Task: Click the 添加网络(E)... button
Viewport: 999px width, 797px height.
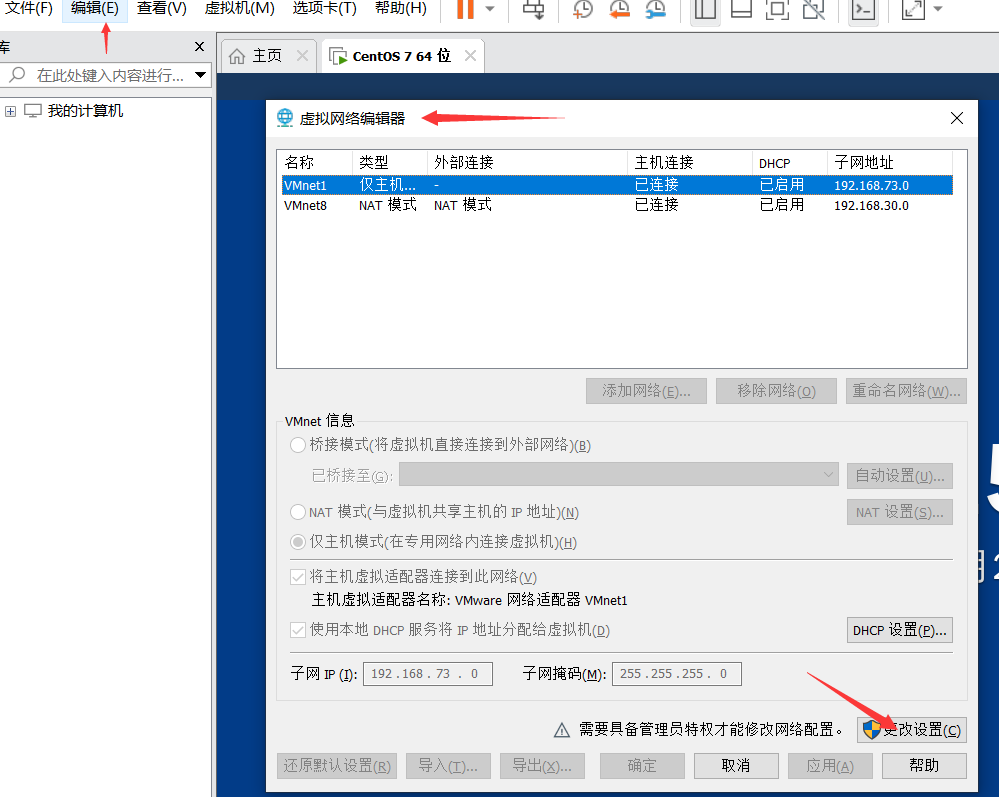Action: click(x=646, y=391)
